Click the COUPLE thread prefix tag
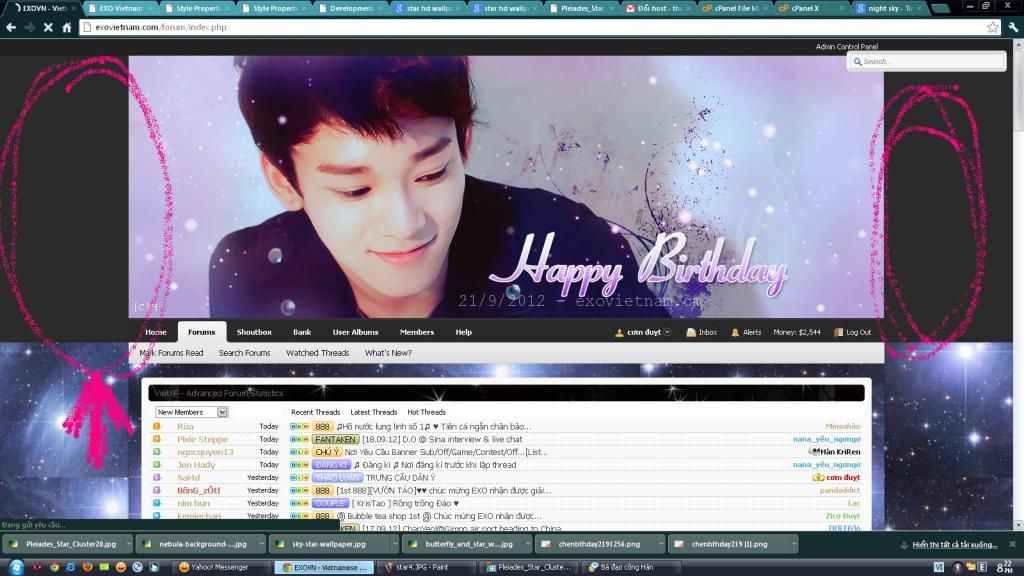Viewport: 1024px width, 576px height. 330,504
